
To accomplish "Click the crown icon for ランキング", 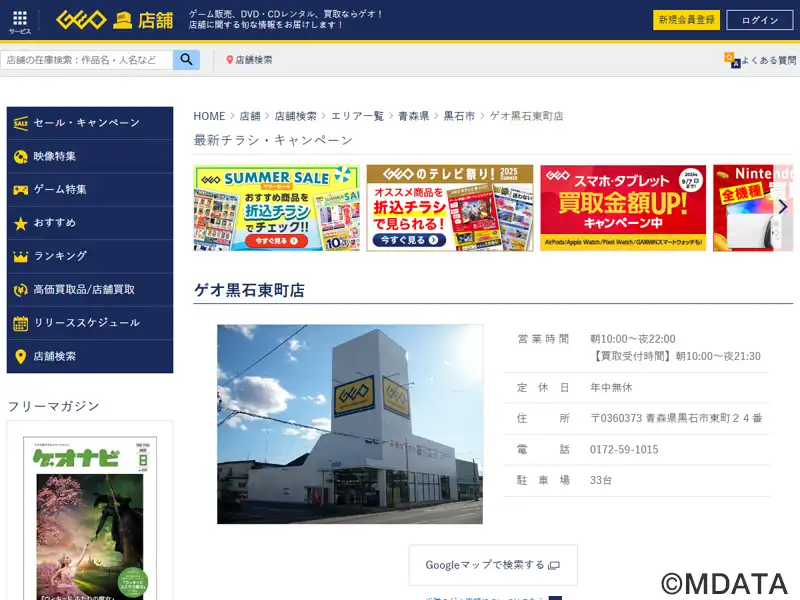I will point(20,256).
